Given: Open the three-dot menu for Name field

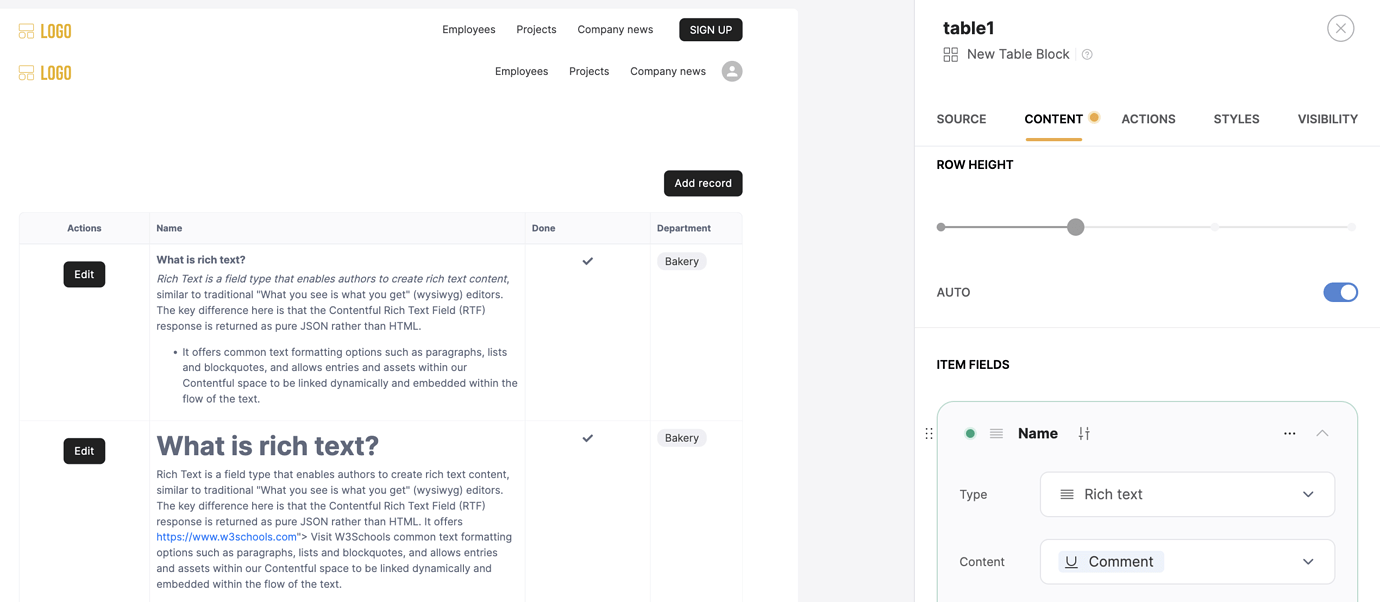Looking at the screenshot, I should click(1289, 433).
